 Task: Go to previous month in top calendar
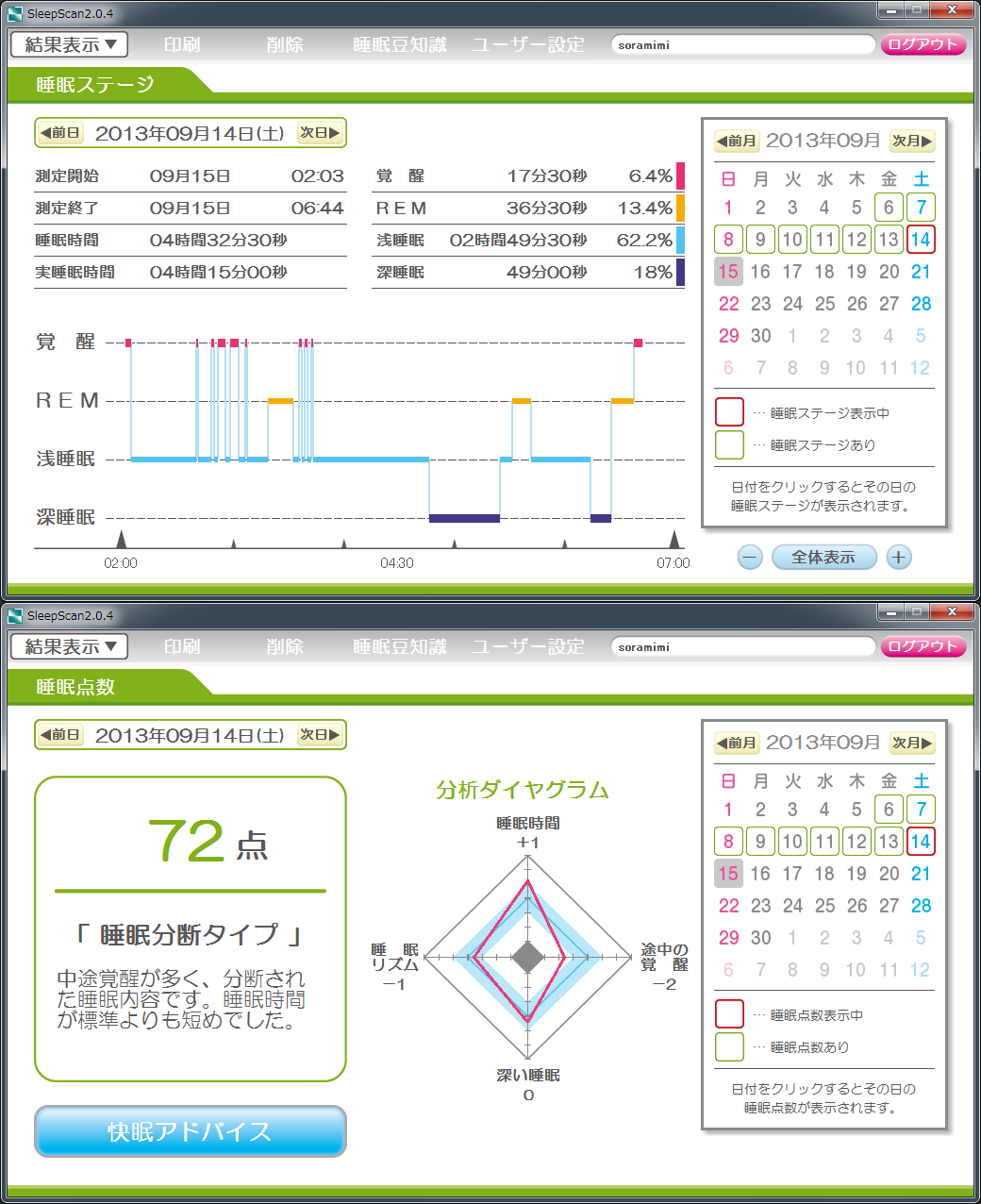coord(737,141)
